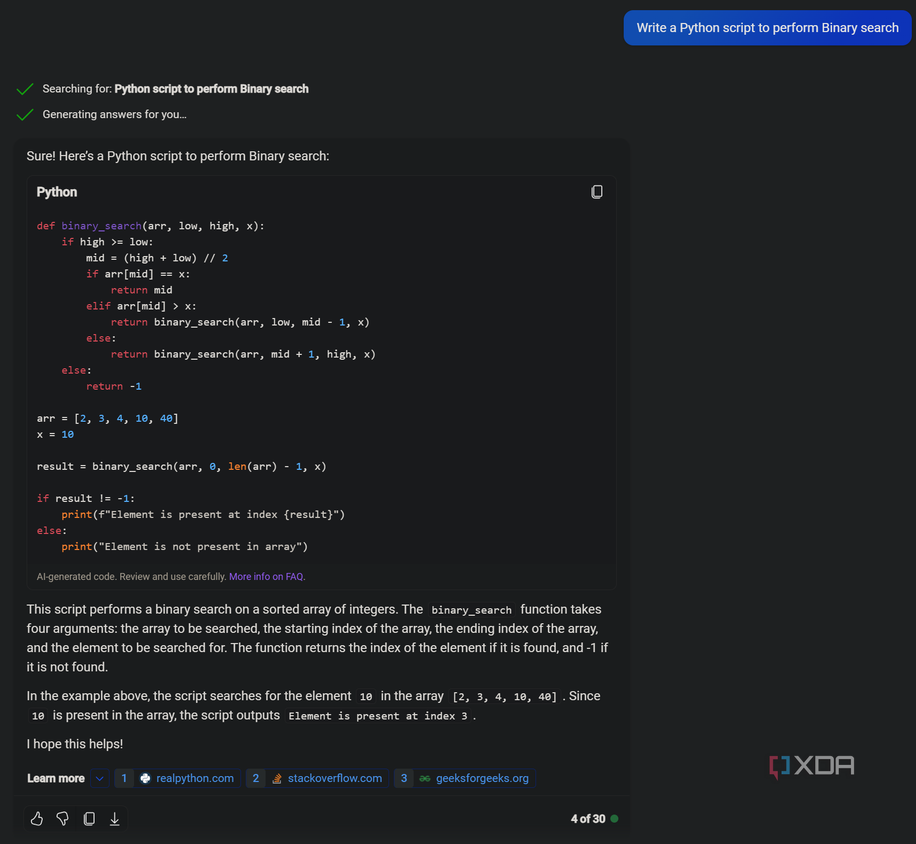The height and width of the screenshot is (844, 916).
Task: Open geeksforgeeks.org source link
Action: click(464, 779)
